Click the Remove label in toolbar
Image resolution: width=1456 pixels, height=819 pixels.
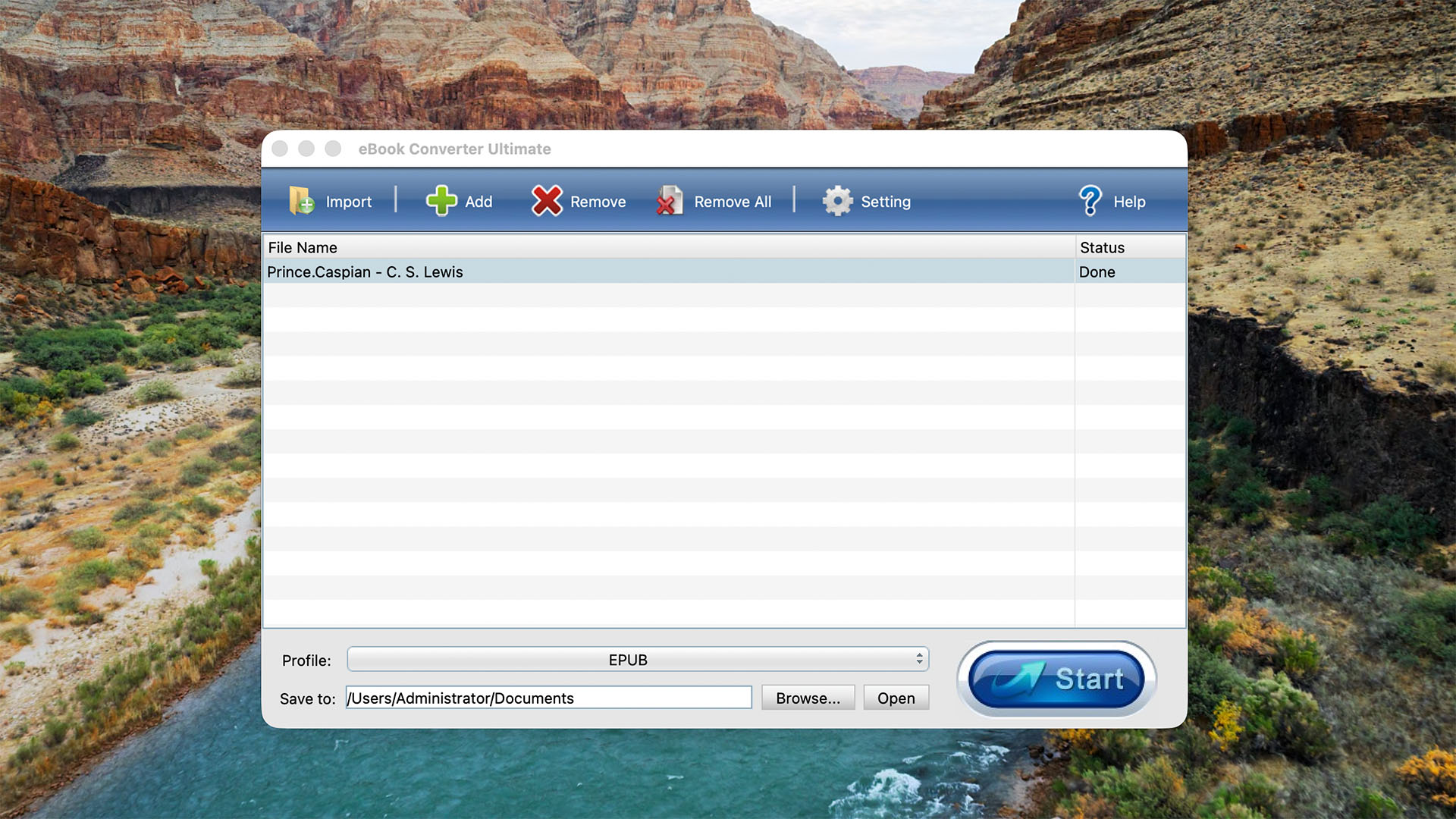[598, 202]
